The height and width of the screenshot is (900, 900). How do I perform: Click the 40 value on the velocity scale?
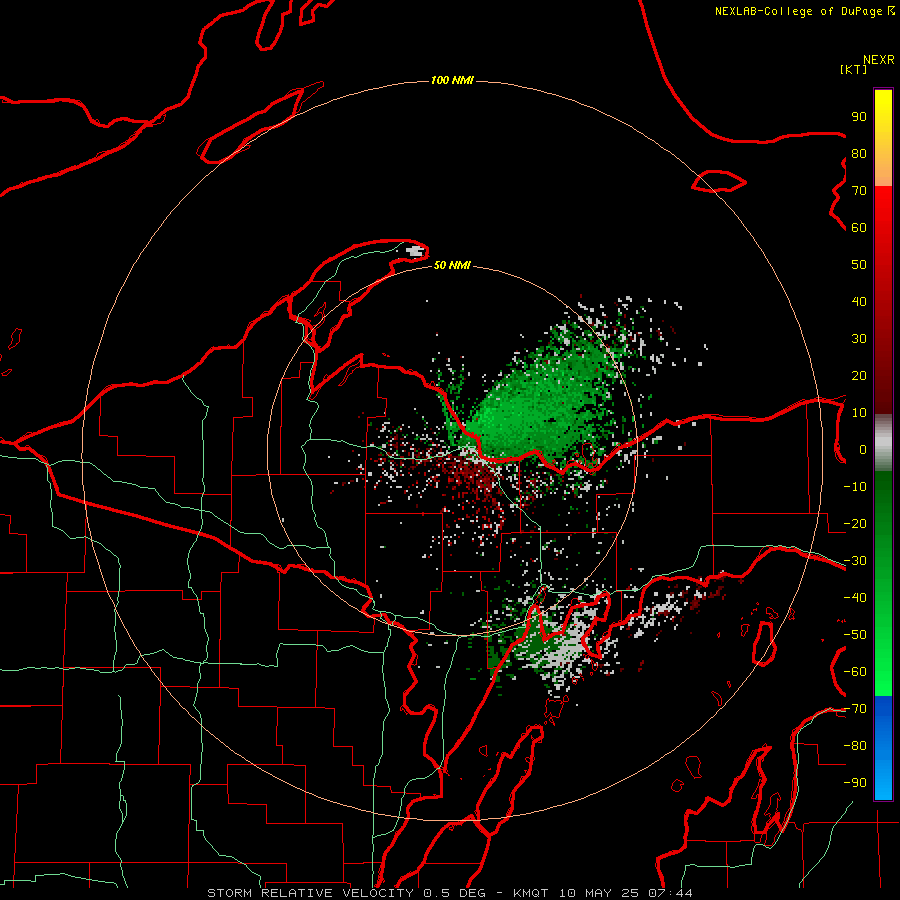[859, 301]
